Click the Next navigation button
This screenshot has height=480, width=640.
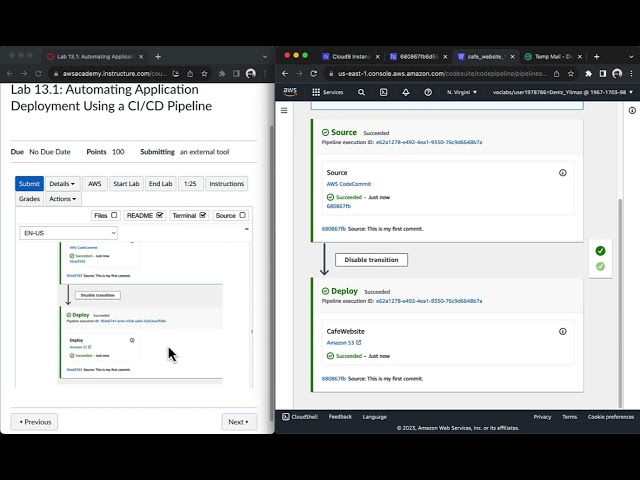239,422
